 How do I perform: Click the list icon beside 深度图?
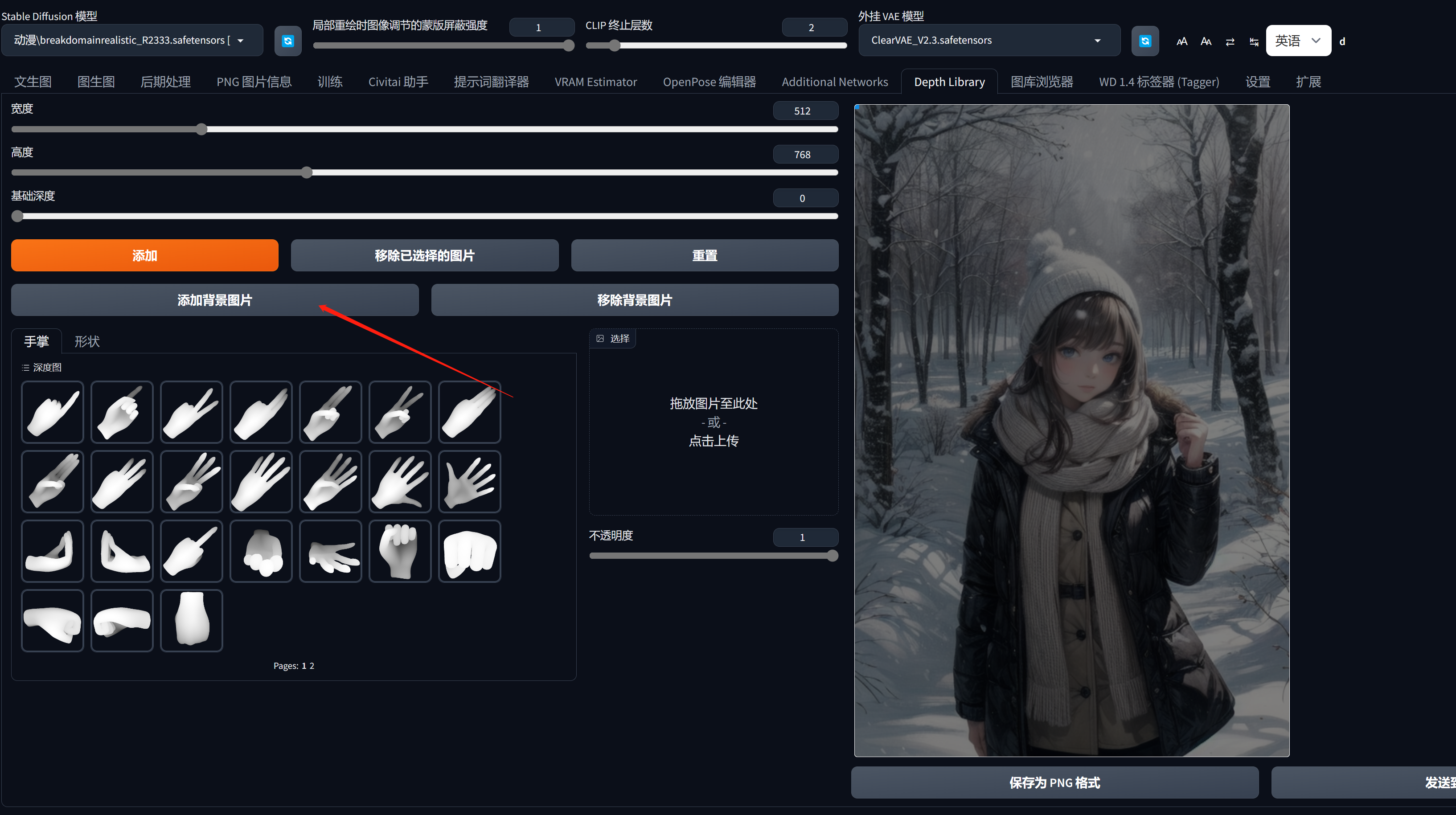tap(25, 367)
